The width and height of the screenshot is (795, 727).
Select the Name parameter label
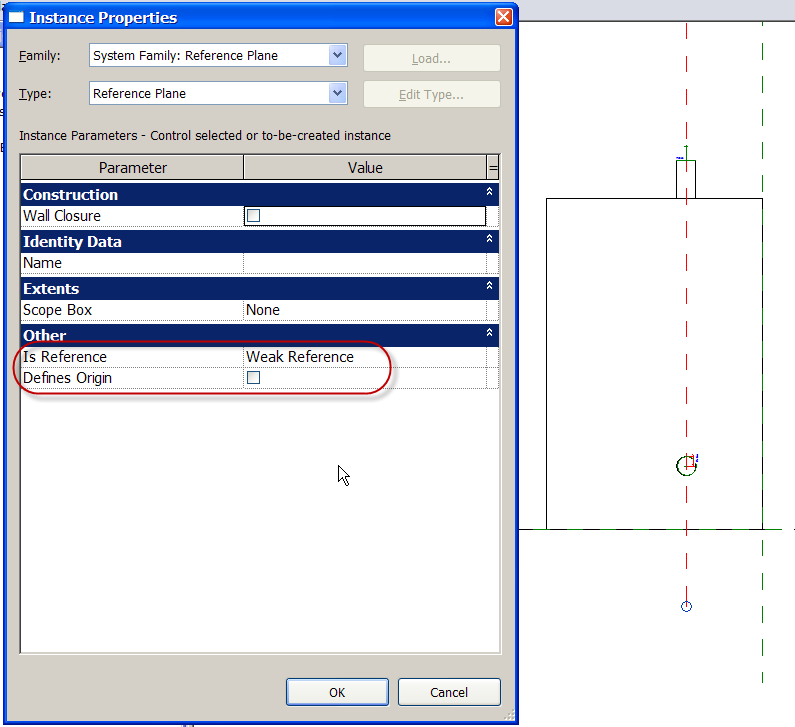(x=43, y=263)
